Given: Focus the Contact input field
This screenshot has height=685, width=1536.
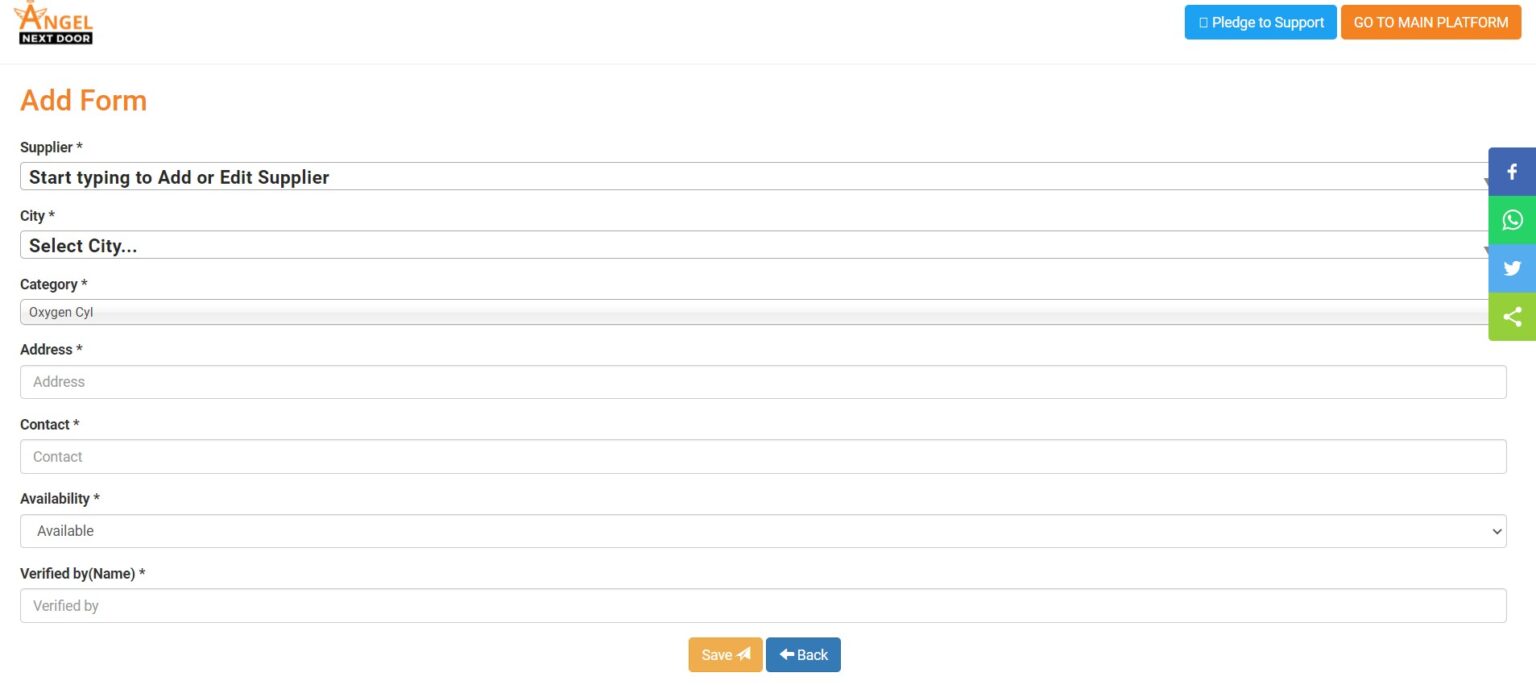Looking at the screenshot, I should click(763, 457).
